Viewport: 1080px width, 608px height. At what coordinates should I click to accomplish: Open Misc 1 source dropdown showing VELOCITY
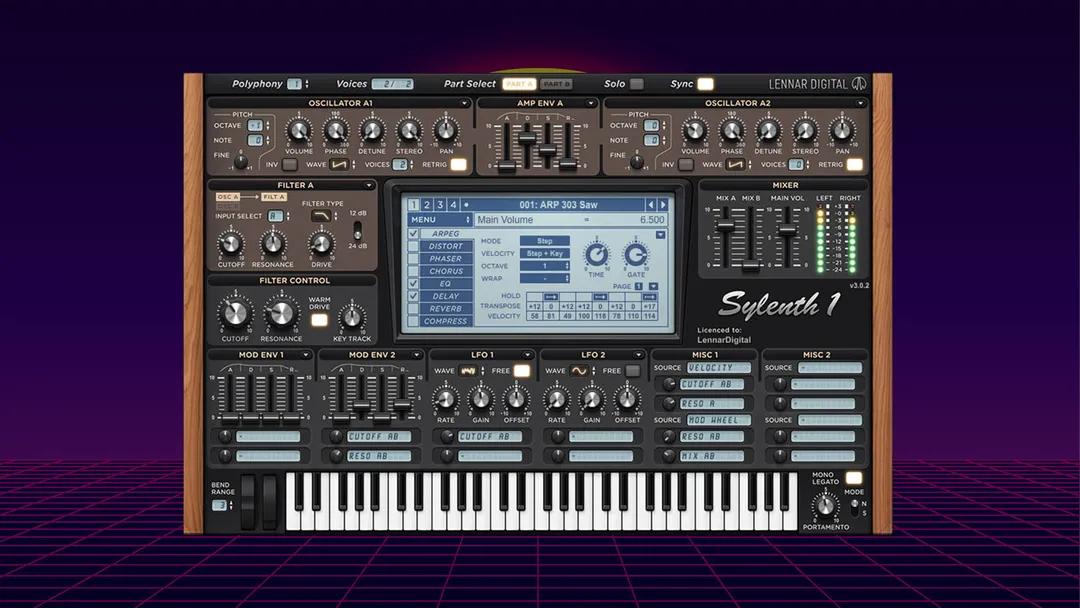(x=719, y=368)
